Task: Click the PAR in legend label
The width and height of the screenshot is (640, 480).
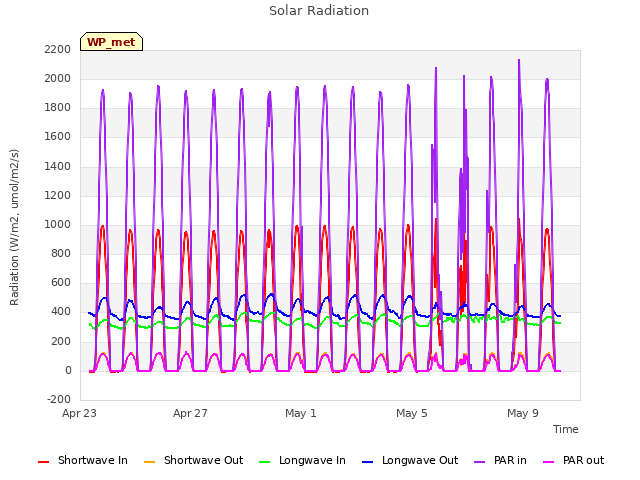Action: click(x=510, y=460)
